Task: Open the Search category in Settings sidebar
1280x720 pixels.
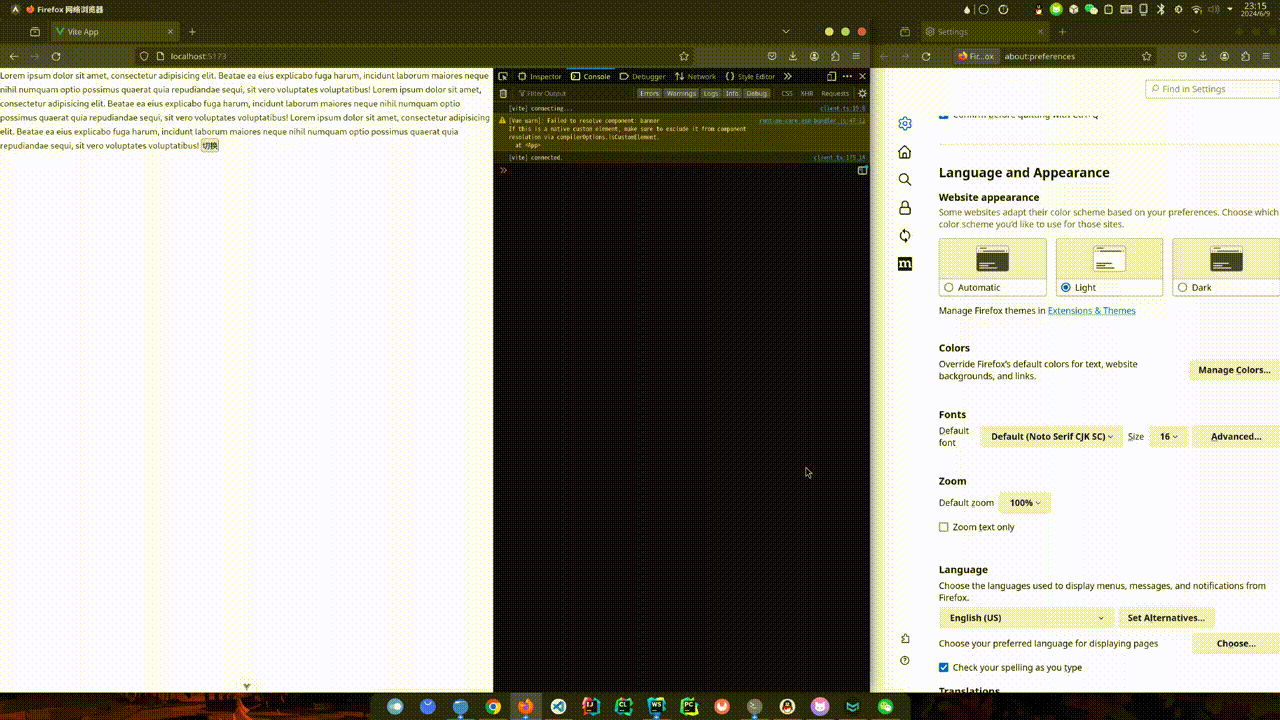Action: click(x=905, y=180)
